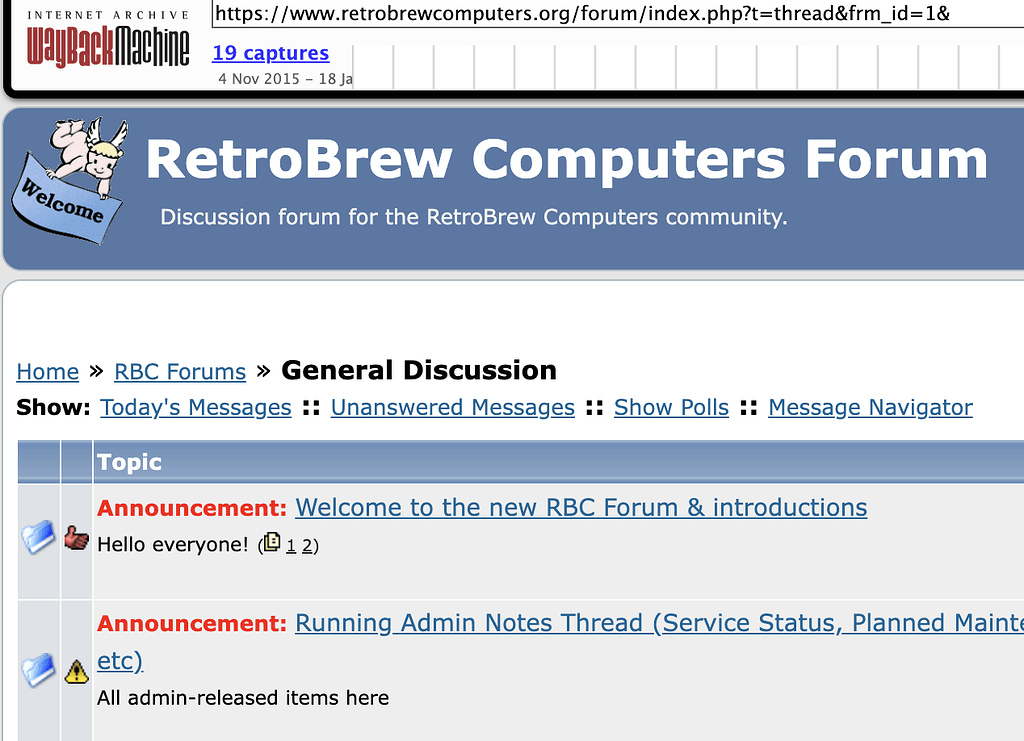
Task: Click the captures timeline graph
Action: coord(688,67)
